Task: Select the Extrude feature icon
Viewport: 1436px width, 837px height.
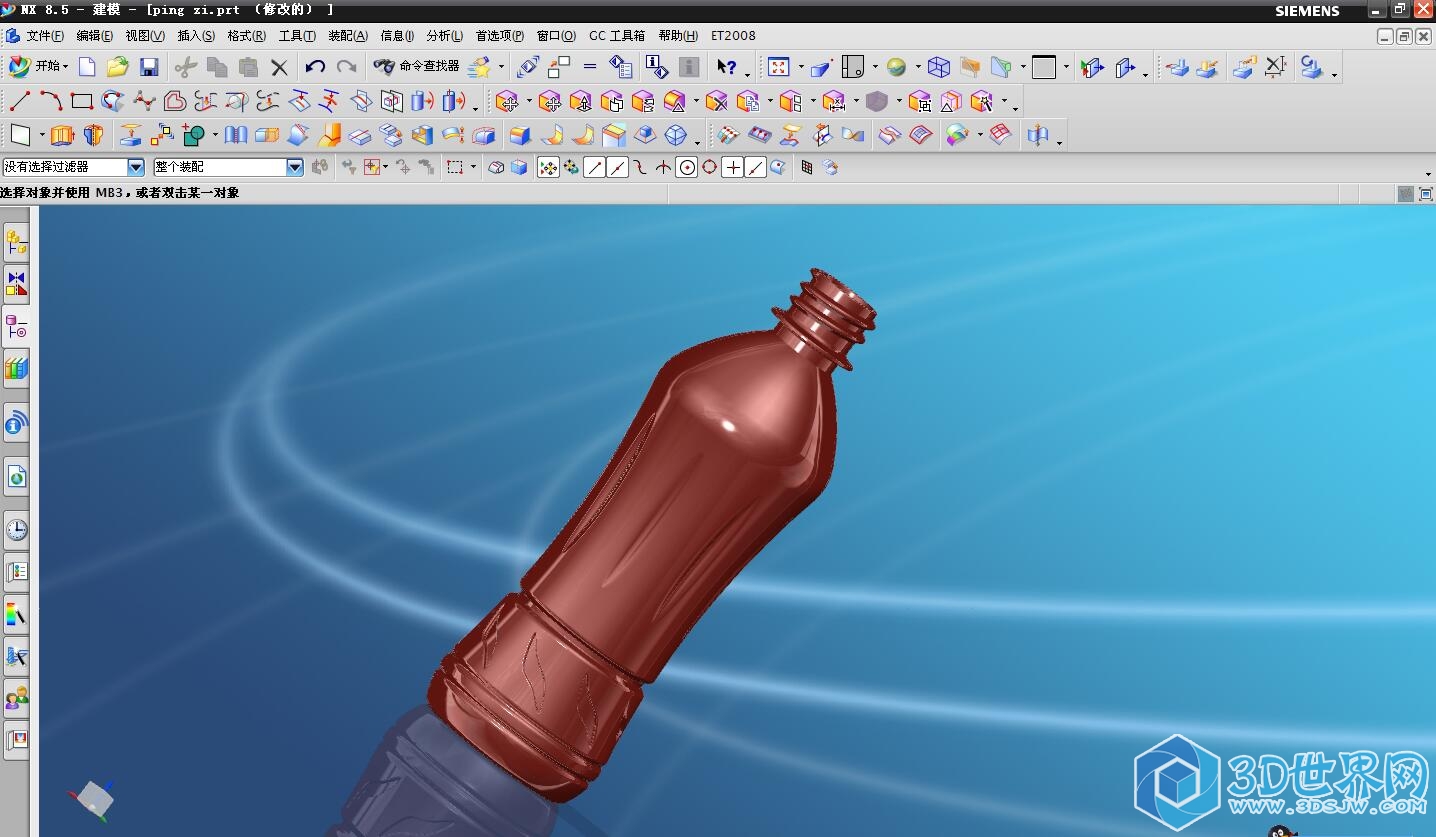Action: (x=62, y=134)
